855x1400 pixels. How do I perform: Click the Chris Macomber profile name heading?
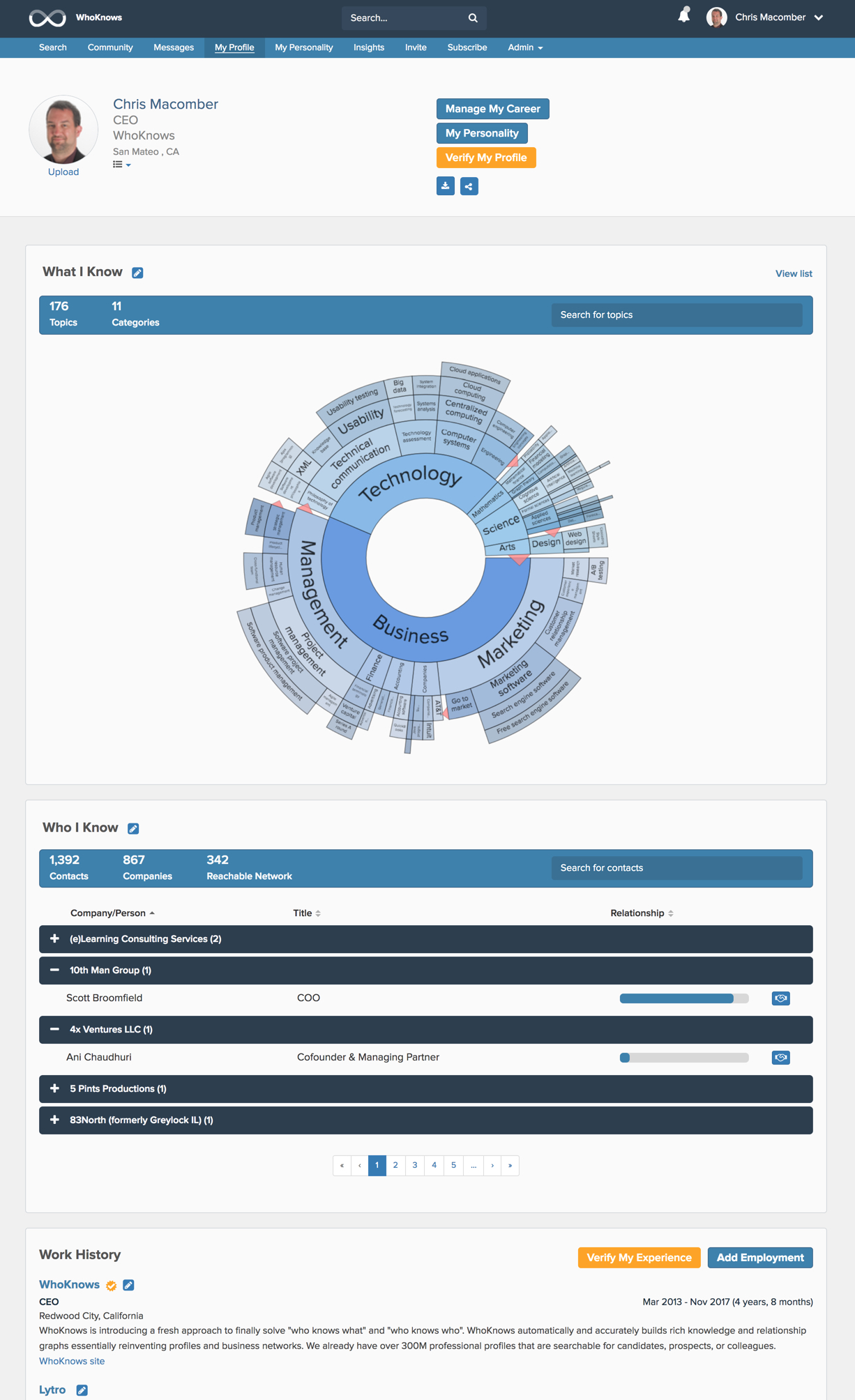pos(165,105)
